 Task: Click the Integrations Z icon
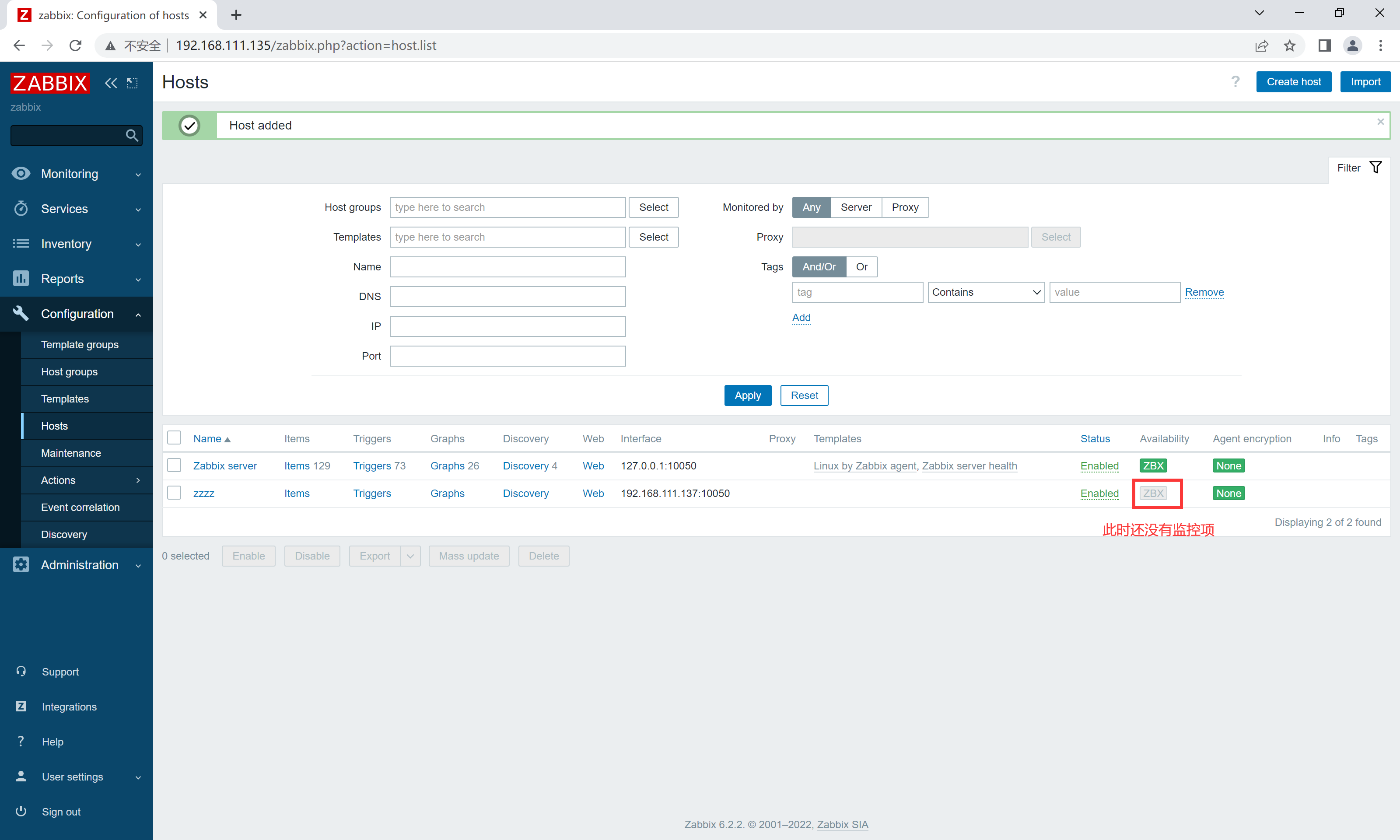[x=21, y=706]
